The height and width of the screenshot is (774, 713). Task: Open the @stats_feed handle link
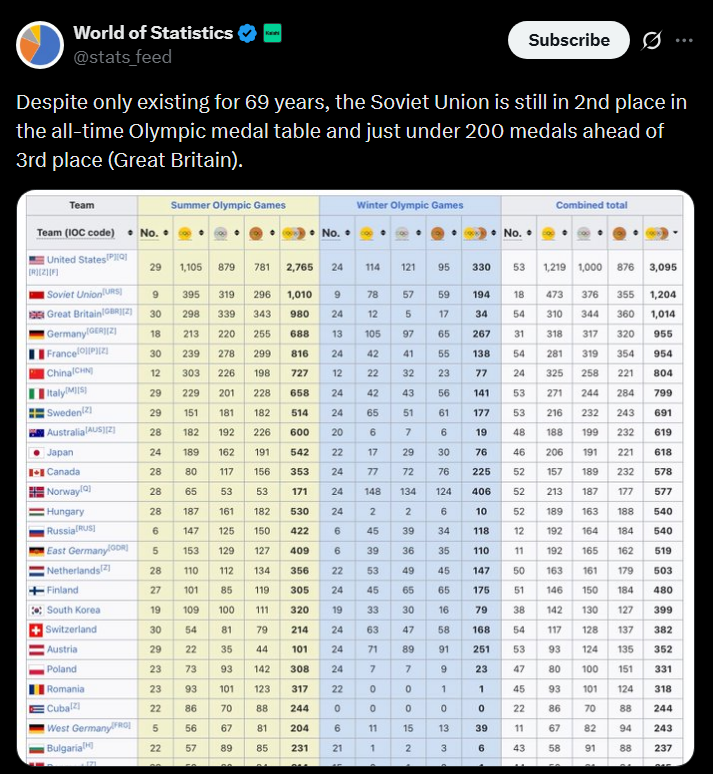[122, 57]
